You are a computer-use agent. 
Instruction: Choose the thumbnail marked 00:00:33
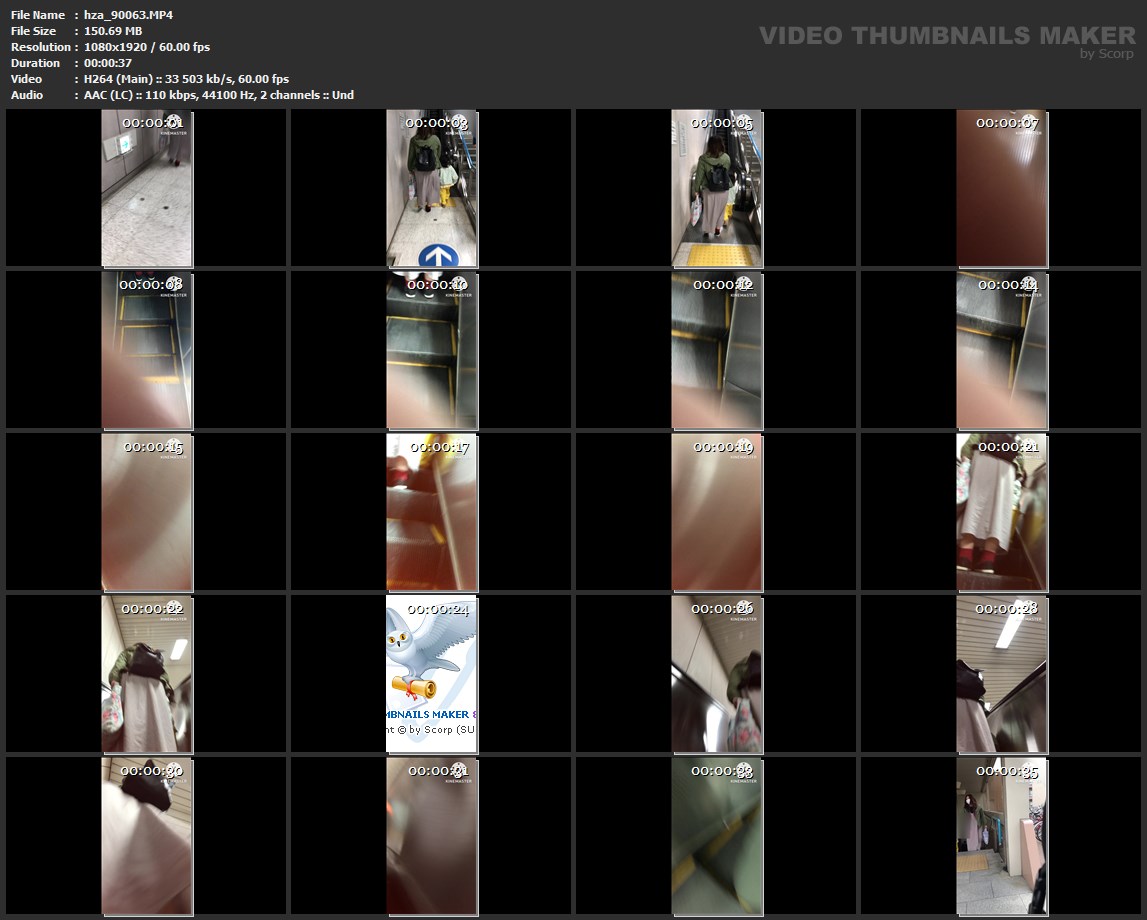[x=717, y=837]
